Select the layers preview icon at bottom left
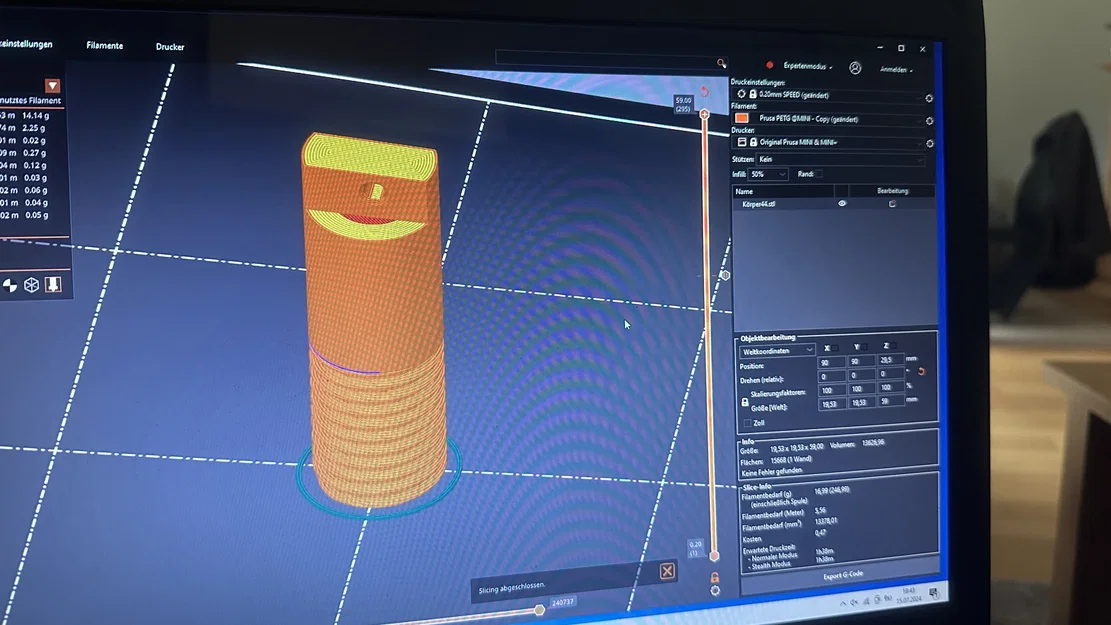 tap(53, 284)
